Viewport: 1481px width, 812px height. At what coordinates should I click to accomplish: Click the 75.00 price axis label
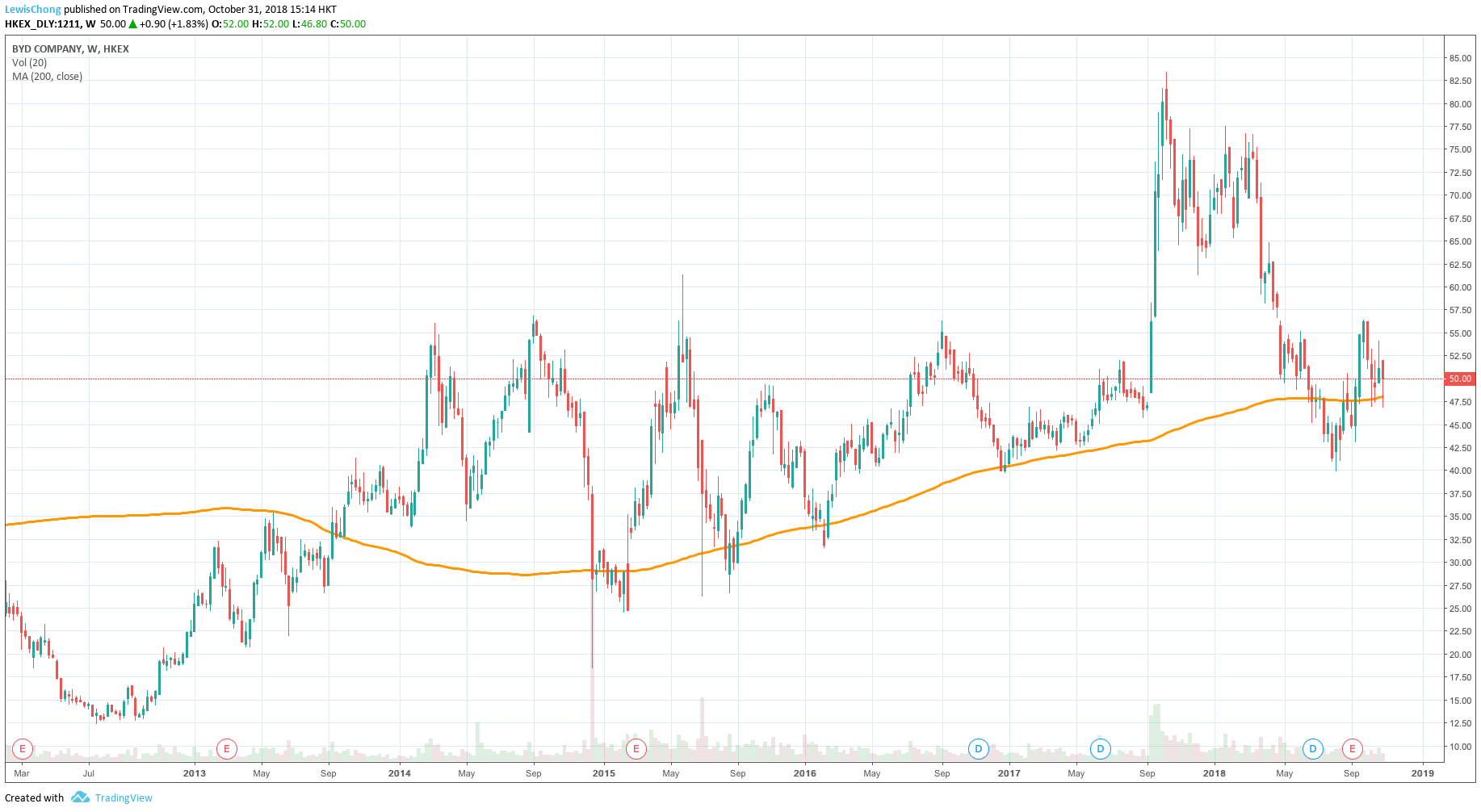pyautogui.click(x=1460, y=149)
